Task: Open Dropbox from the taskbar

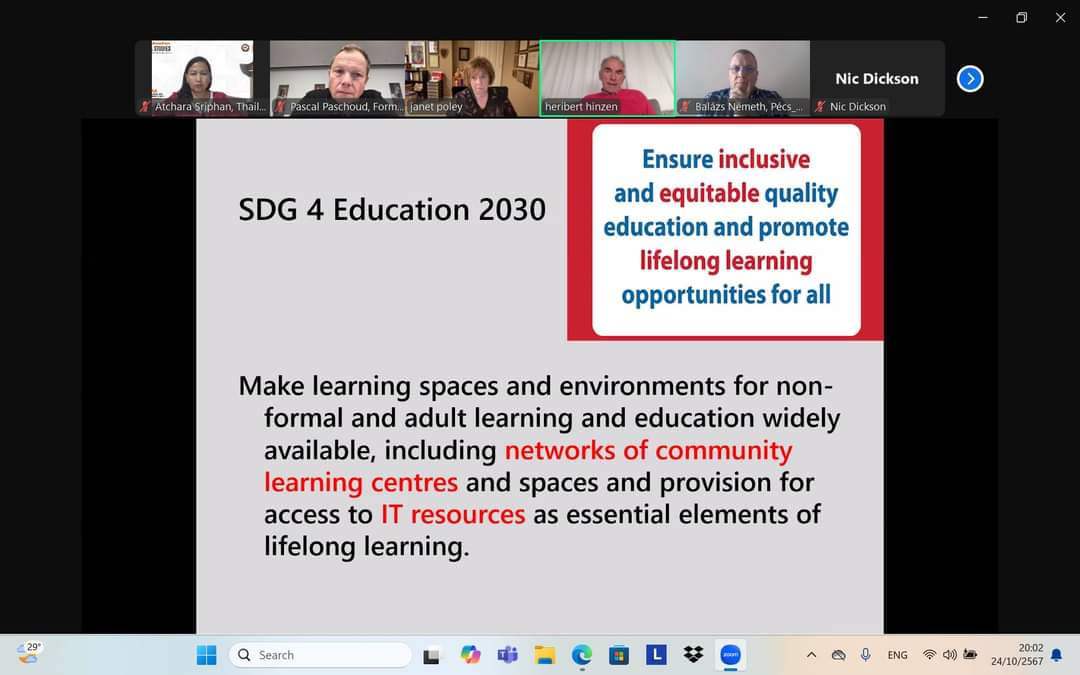Action: (x=693, y=655)
